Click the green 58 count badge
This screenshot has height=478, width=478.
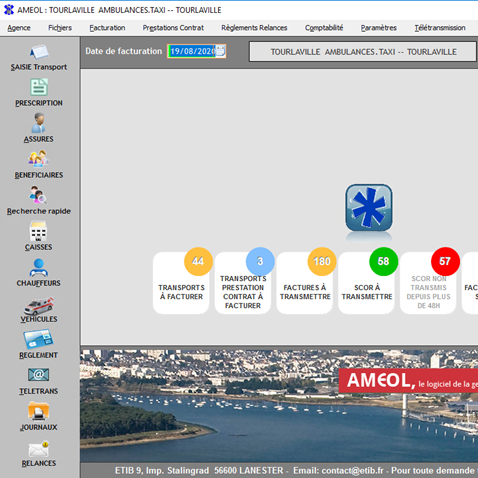click(384, 261)
